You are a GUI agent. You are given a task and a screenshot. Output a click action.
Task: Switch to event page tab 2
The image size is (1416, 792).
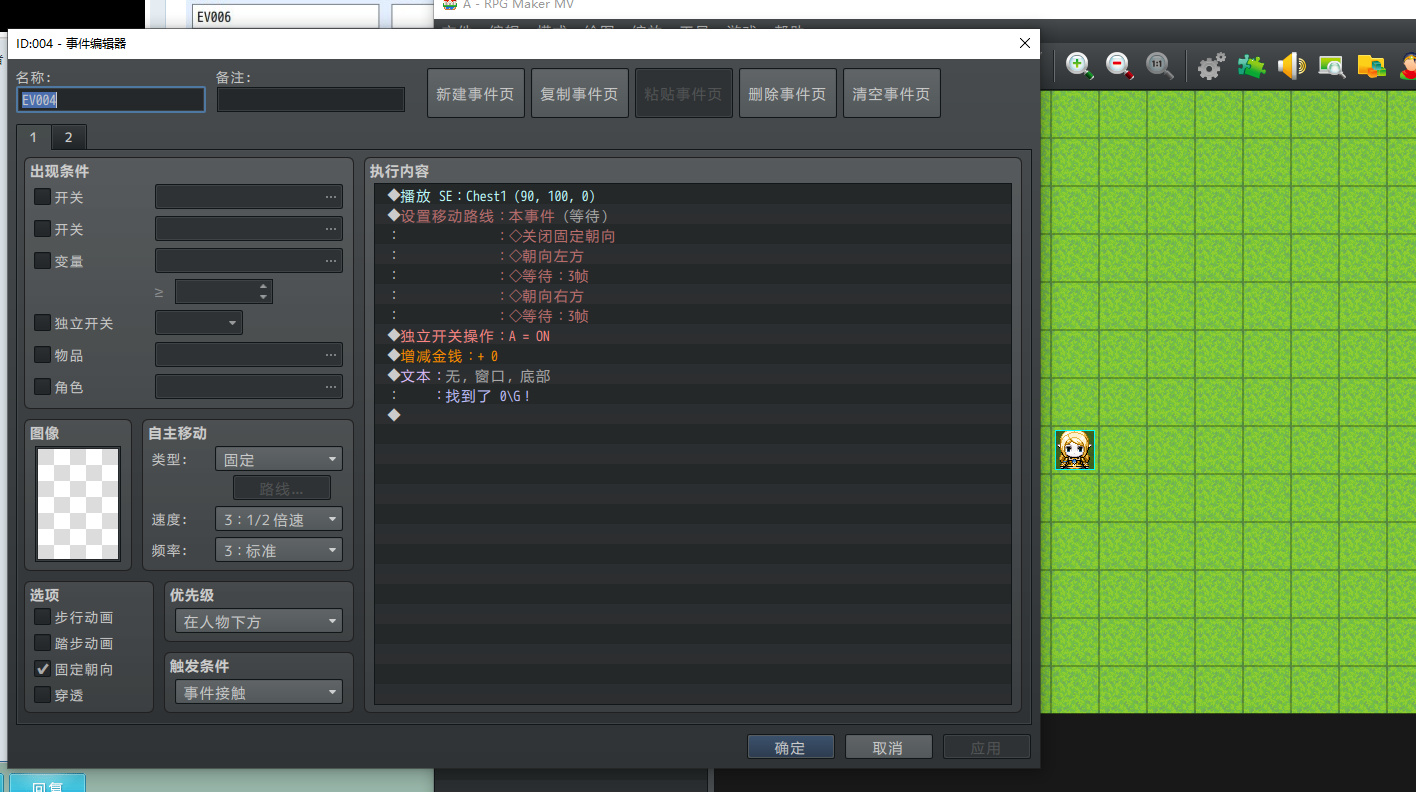pos(68,137)
